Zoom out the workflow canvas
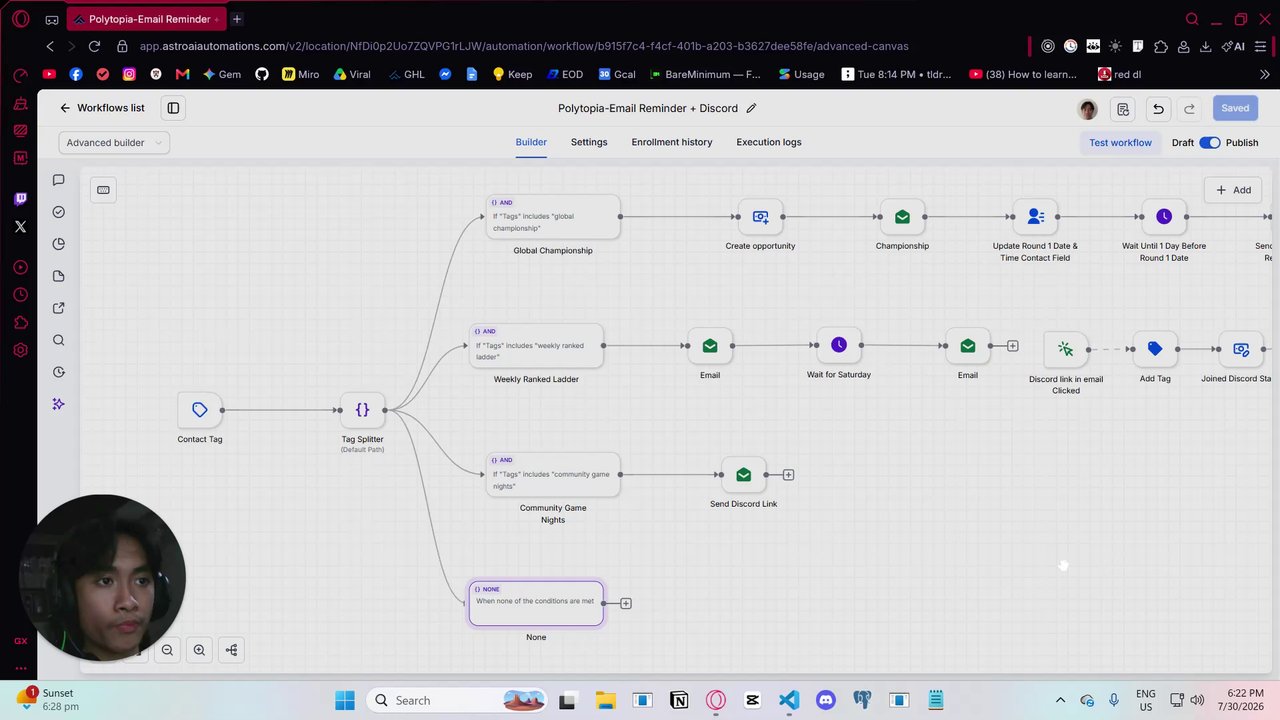Image resolution: width=1280 pixels, height=720 pixels. point(167,650)
